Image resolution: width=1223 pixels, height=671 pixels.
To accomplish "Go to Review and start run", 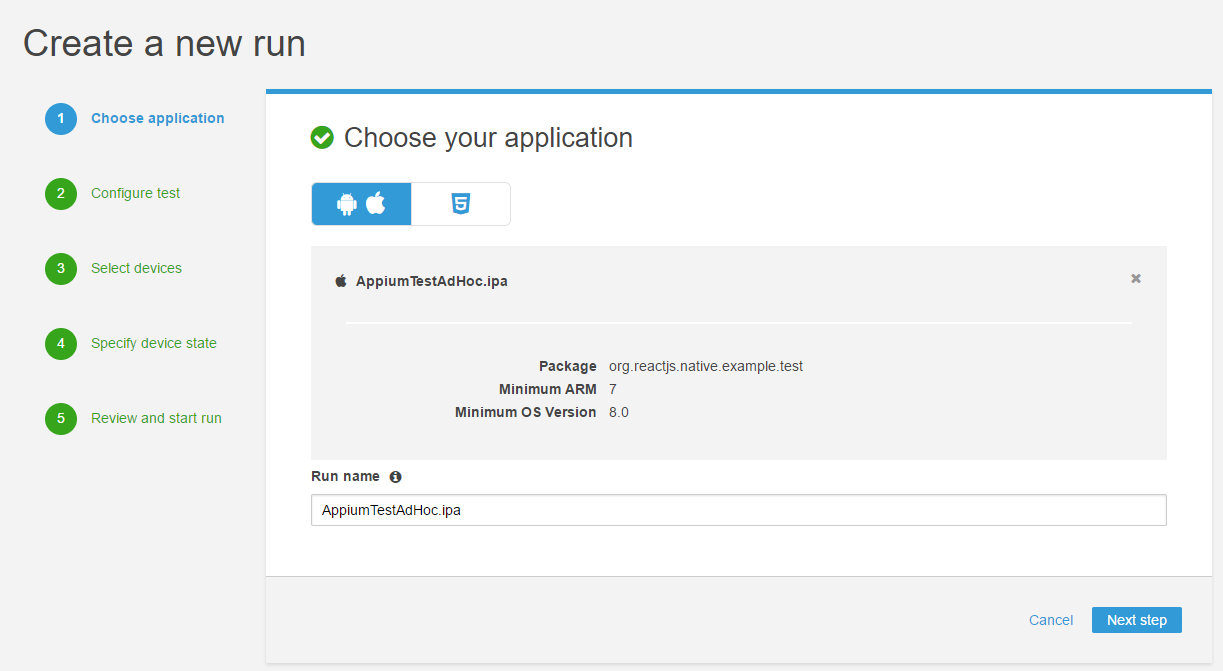I will click(x=156, y=418).
